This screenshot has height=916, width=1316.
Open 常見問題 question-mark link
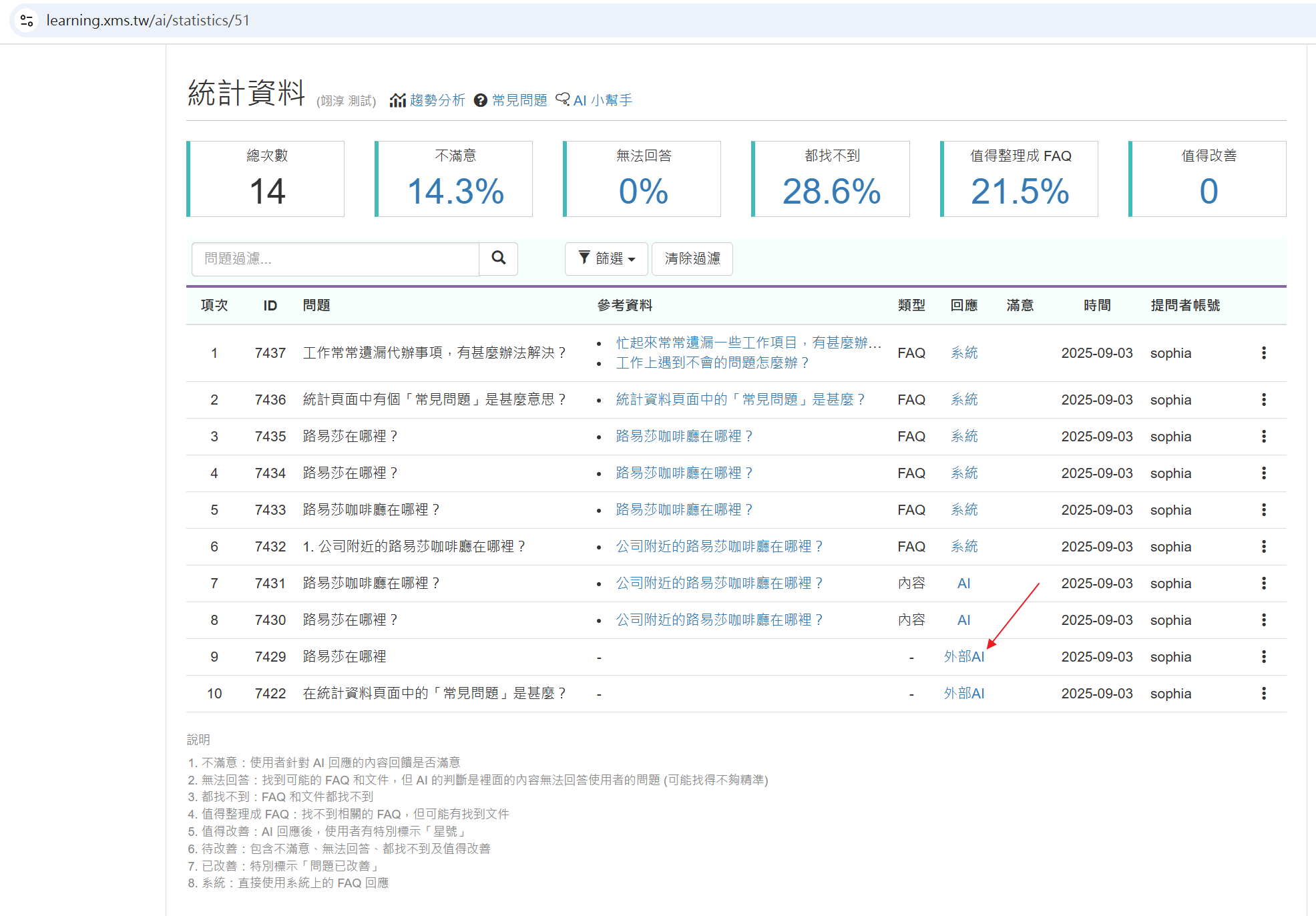511,100
